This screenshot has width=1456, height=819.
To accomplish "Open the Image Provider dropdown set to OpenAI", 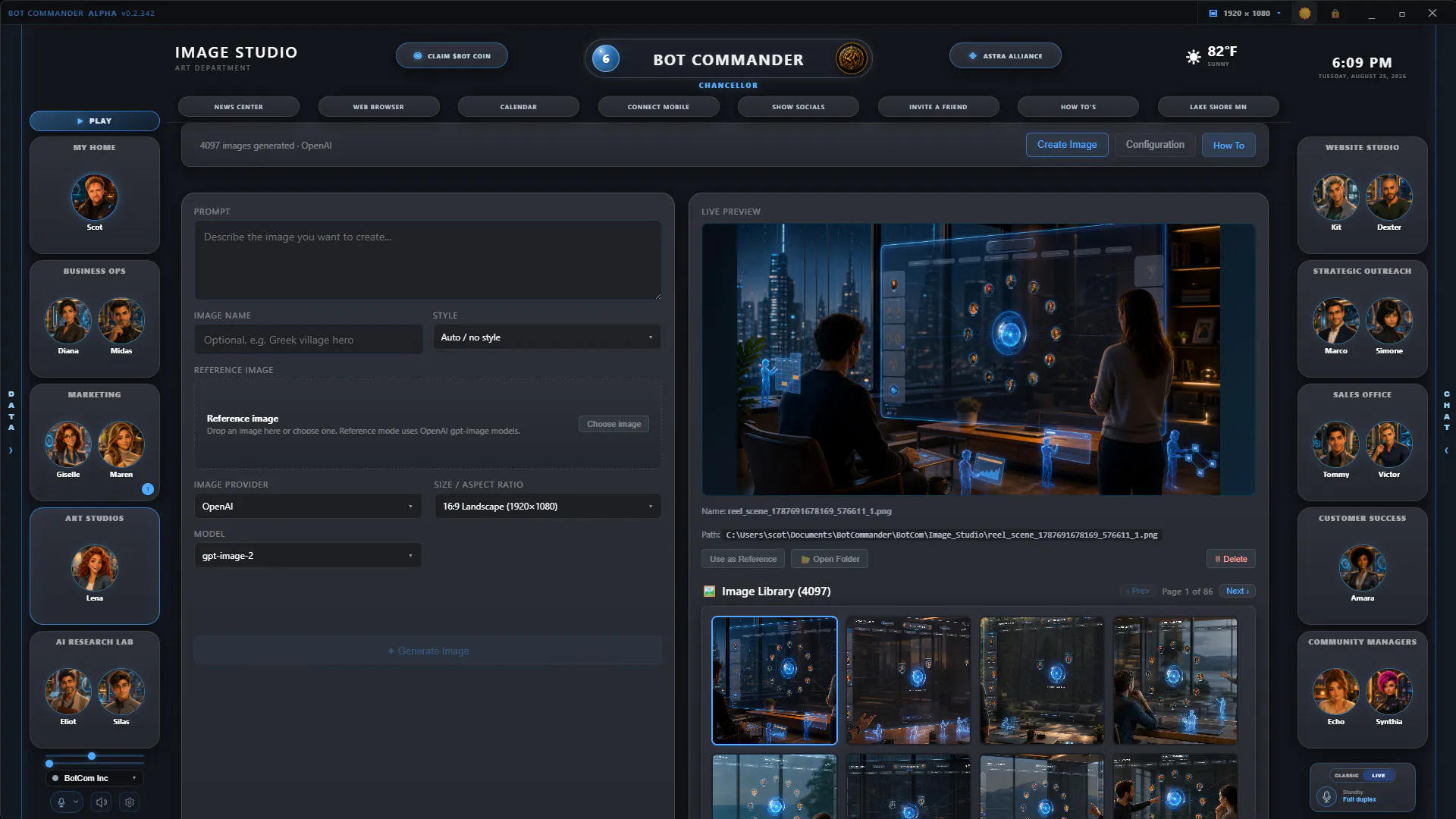I will (x=307, y=507).
